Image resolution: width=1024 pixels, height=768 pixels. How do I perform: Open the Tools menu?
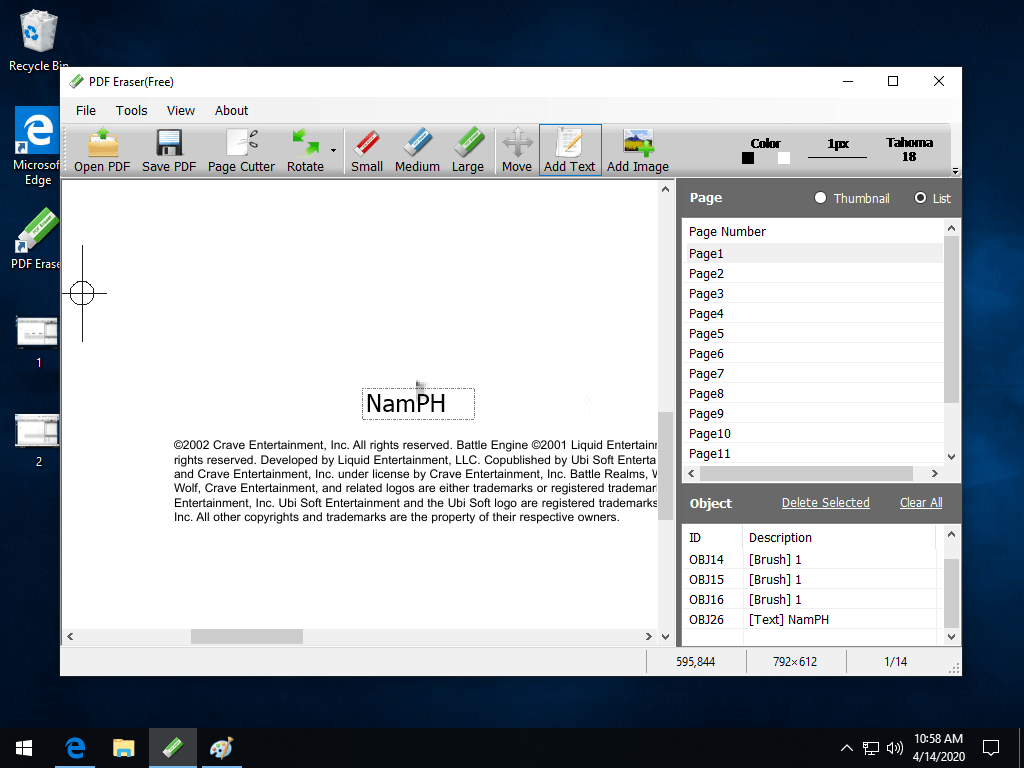click(x=131, y=110)
